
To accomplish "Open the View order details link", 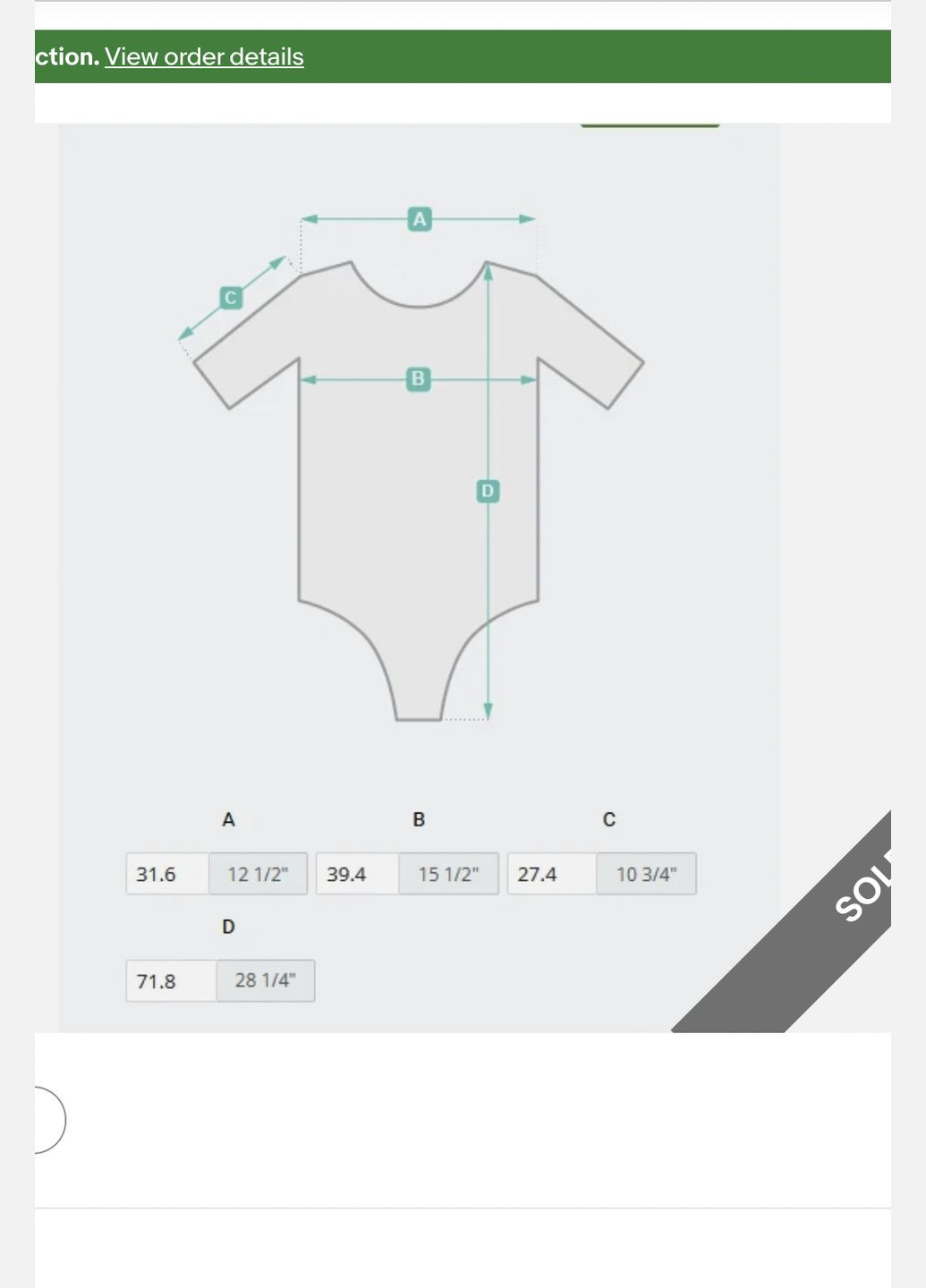I will point(204,56).
